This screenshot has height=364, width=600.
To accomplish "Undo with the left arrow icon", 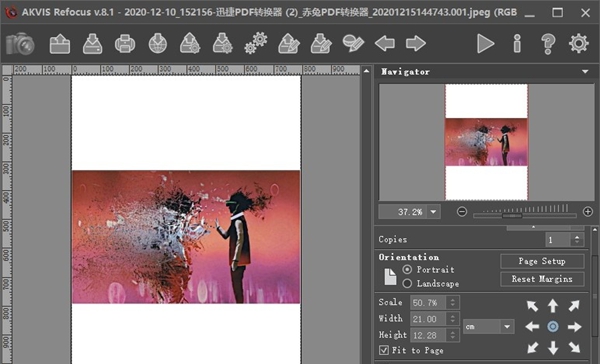I will 385,43.
